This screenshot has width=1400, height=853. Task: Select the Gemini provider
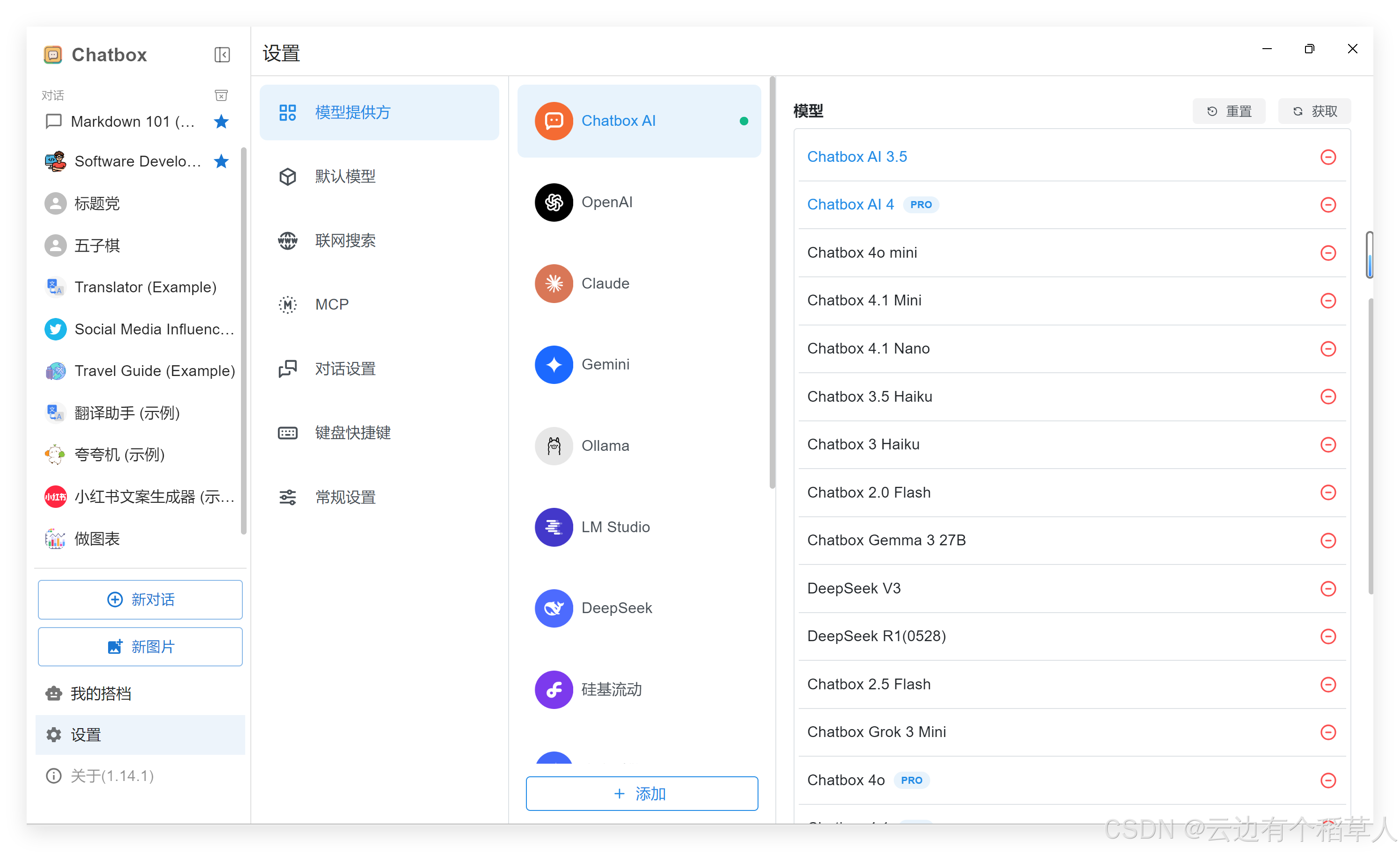[639, 364]
